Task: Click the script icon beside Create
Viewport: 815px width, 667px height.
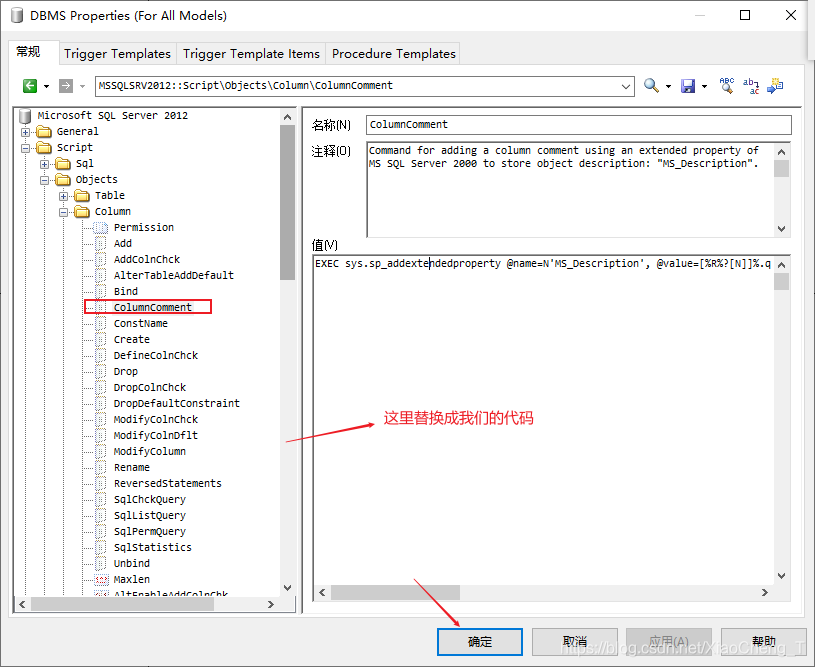Action: [x=101, y=339]
